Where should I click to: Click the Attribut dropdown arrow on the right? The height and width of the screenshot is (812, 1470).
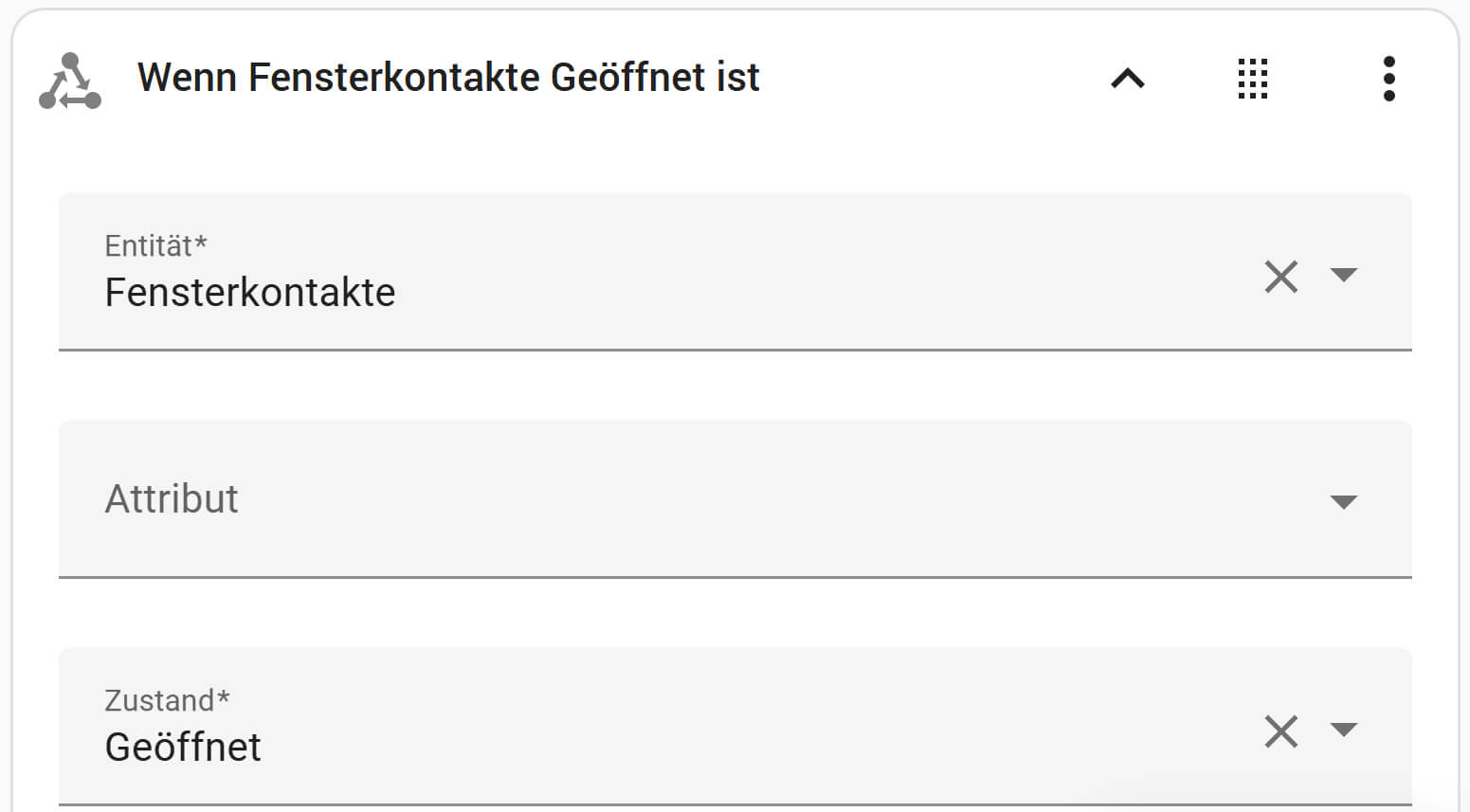click(1345, 502)
